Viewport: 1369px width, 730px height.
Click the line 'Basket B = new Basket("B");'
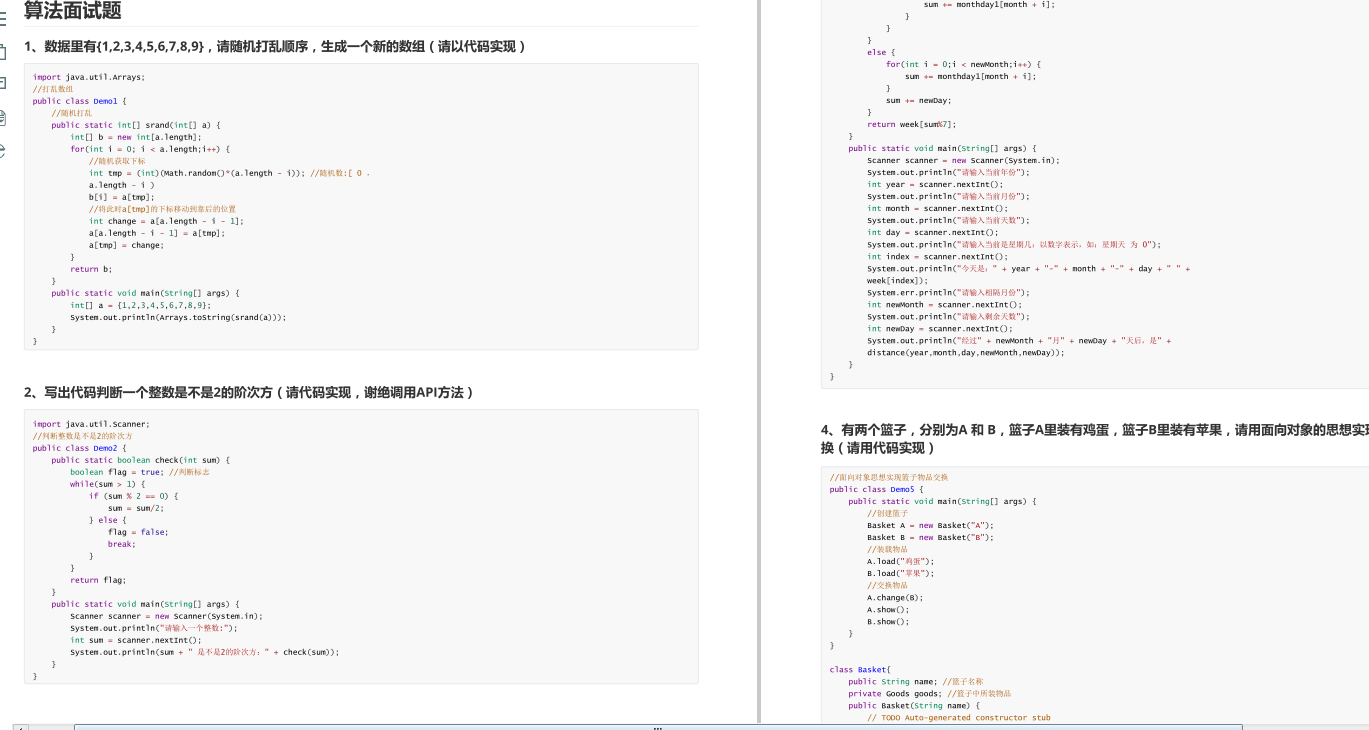click(x=931, y=537)
